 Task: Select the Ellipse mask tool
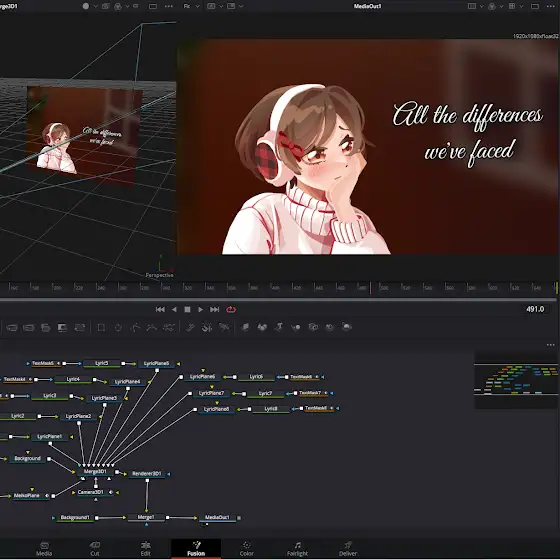click(118, 327)
